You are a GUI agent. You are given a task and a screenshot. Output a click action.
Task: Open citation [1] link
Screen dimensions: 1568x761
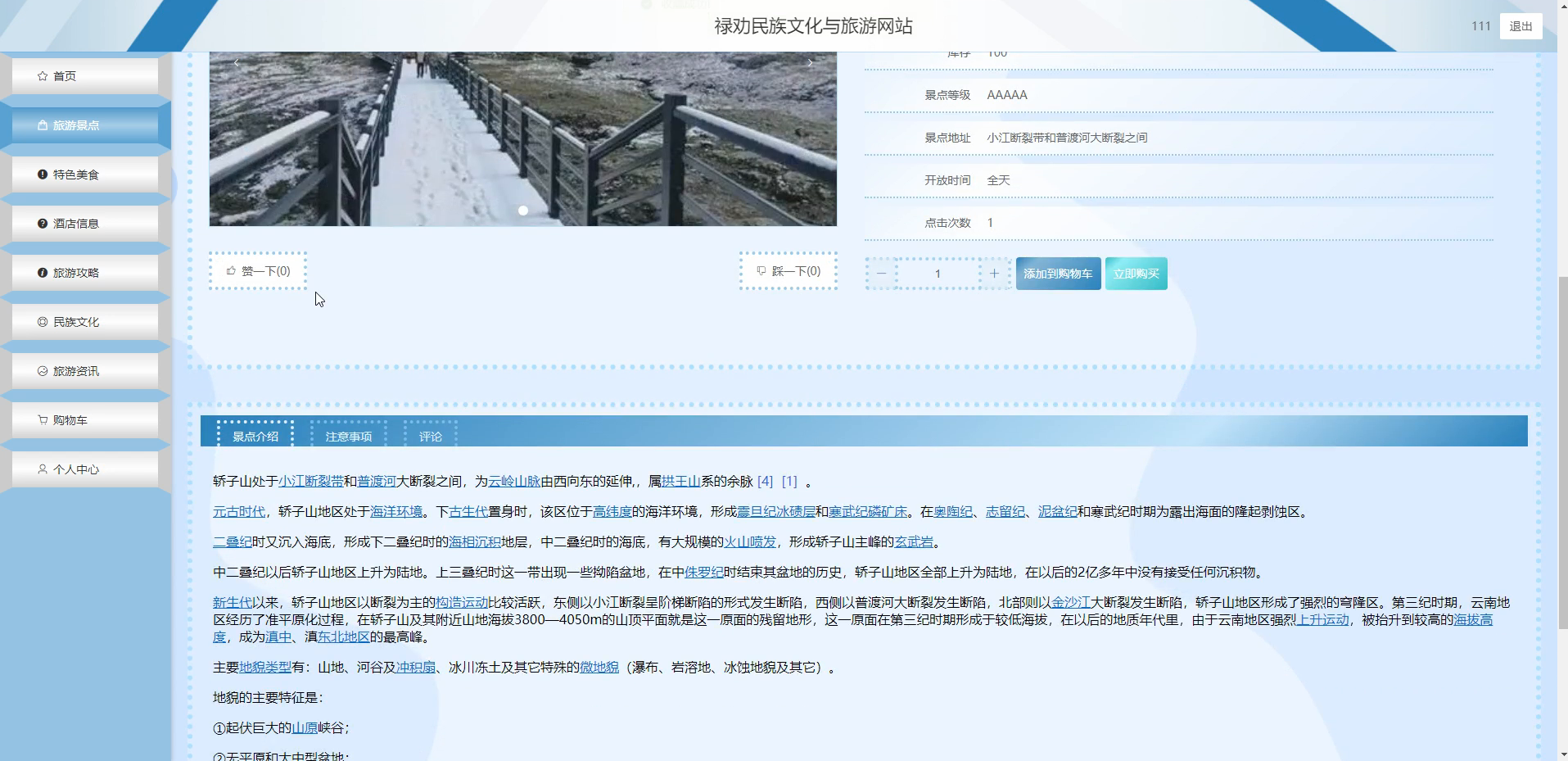[x=789, y=482]
